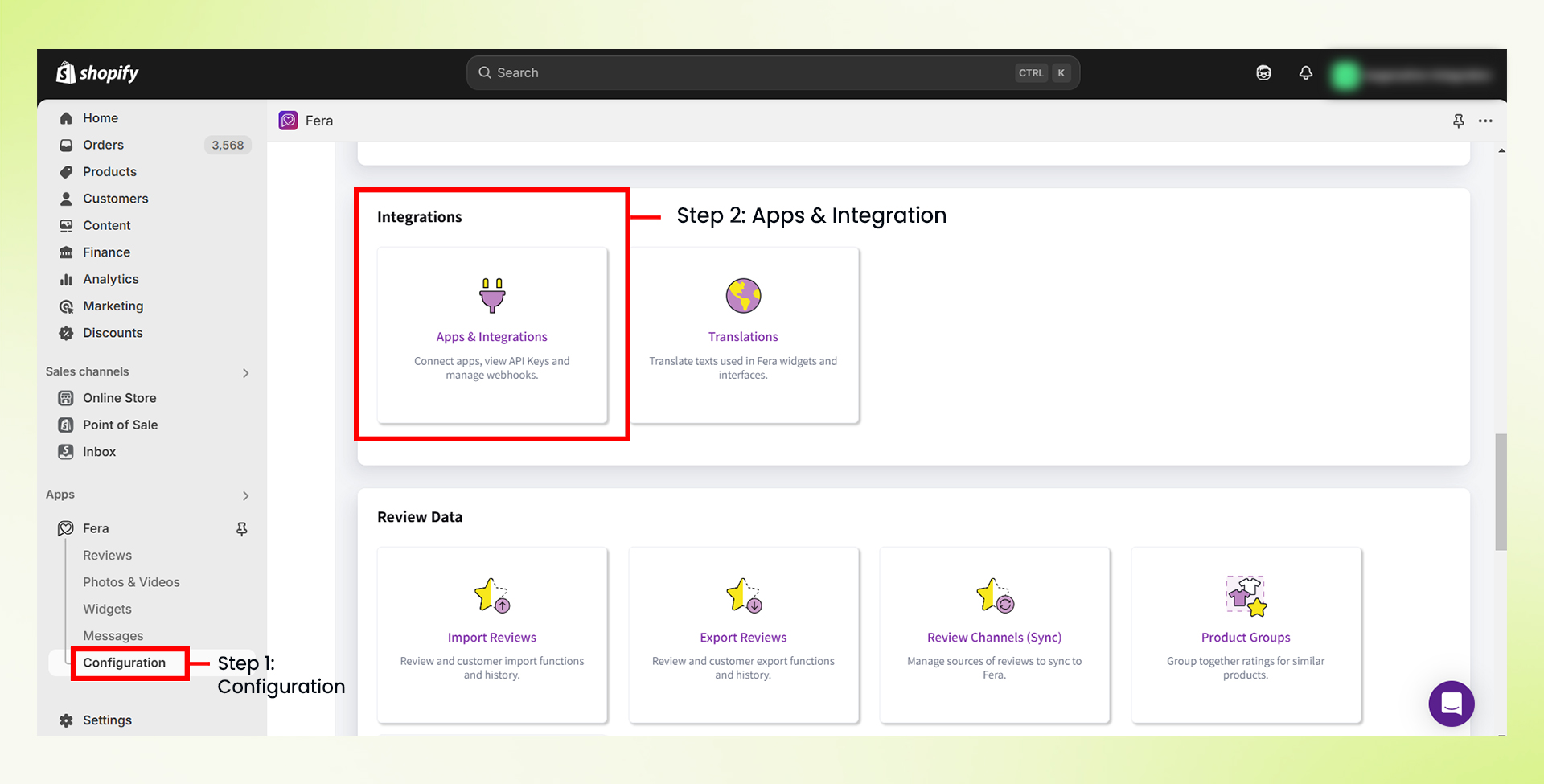Toggle the pin next to Fera in sidebar
The image size is (1544, 784).
[241, 528]
